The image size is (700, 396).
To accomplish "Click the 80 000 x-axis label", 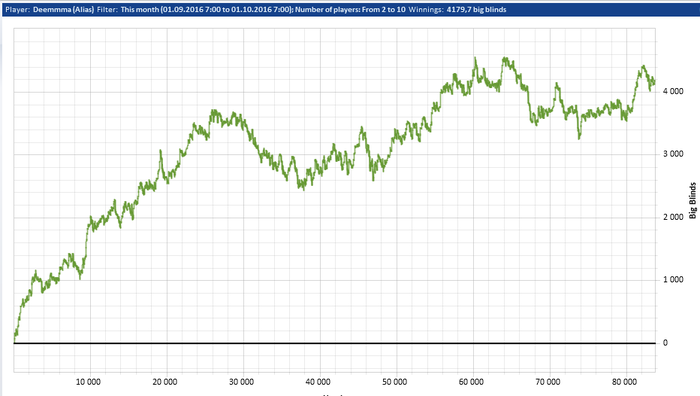I will [x=624, y=382].
